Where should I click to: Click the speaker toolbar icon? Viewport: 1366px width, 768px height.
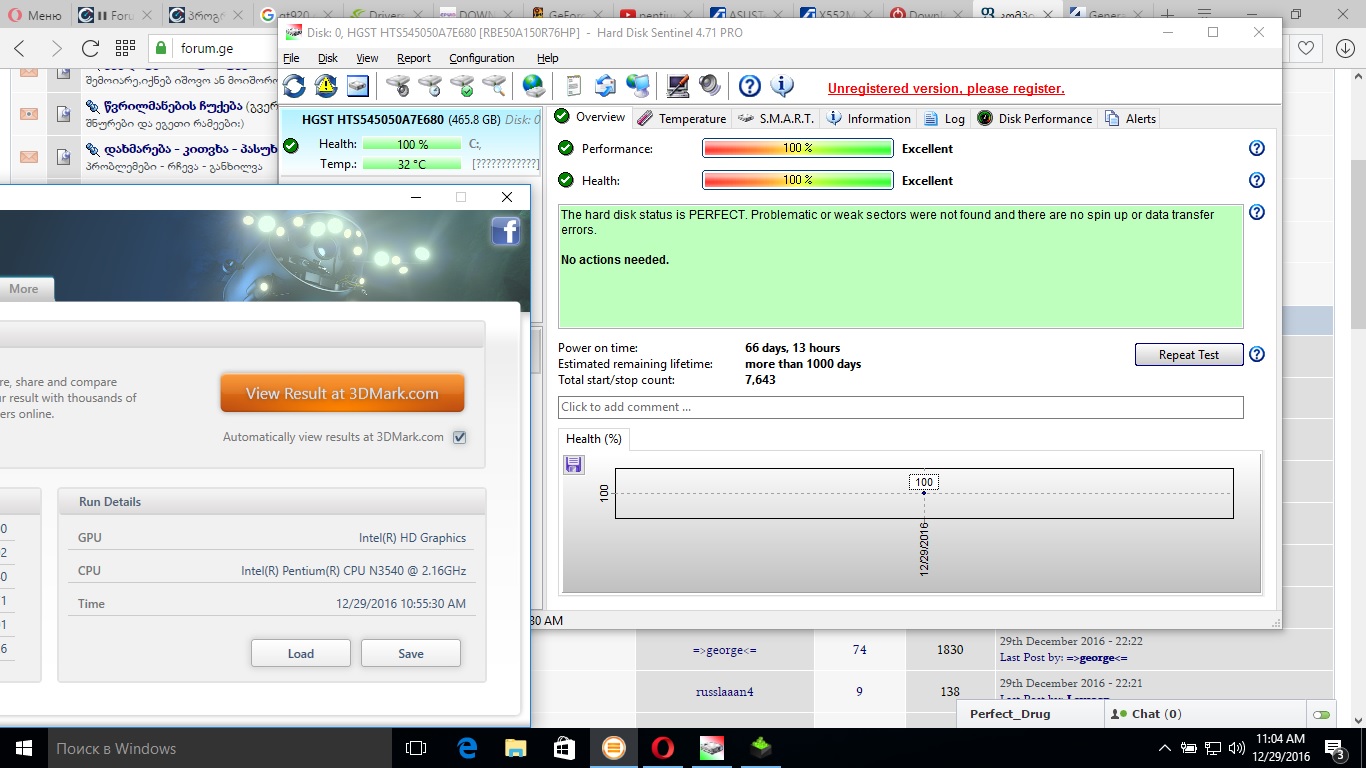click(710, 86)
